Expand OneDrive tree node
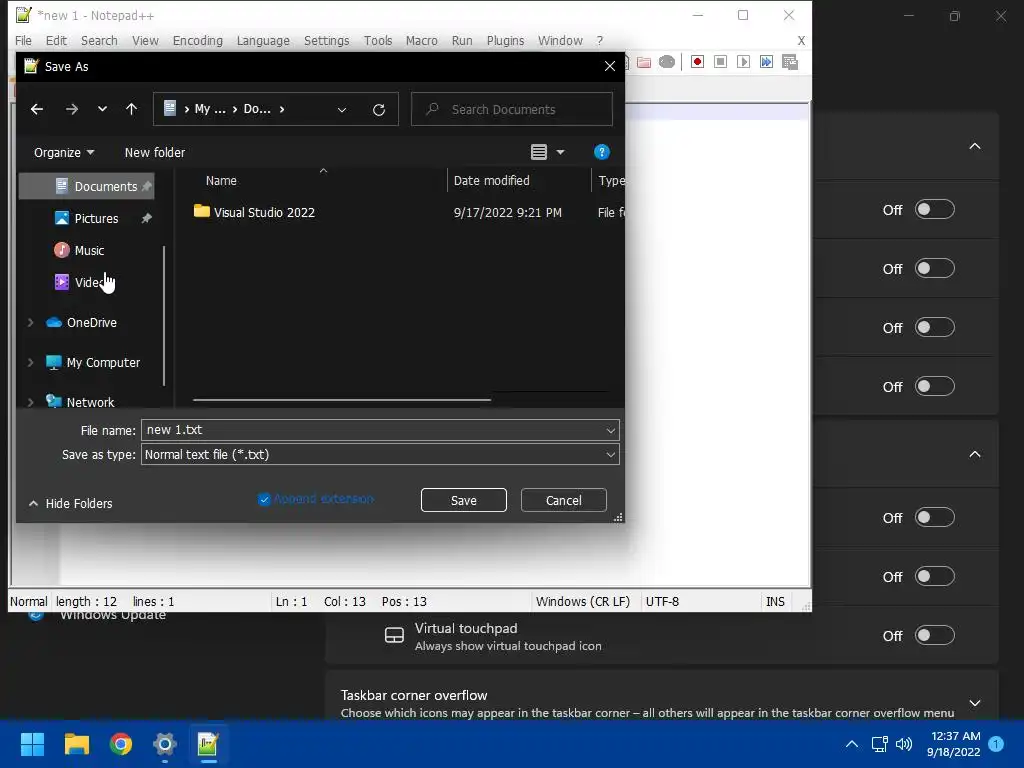Screen dimensions: 1024x768 click(x=30, y=323)
